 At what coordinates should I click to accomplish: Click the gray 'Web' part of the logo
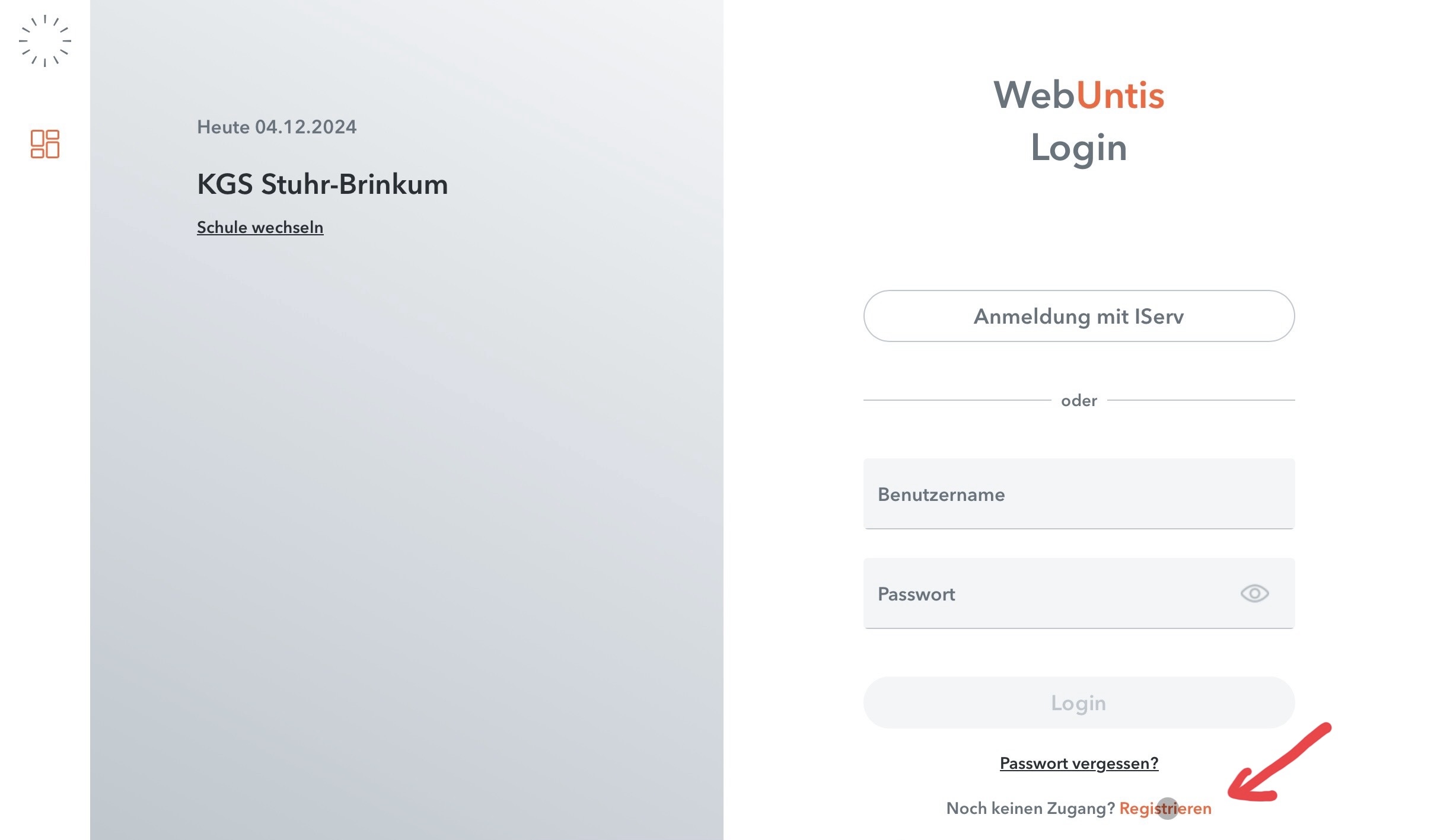click(x=1034, y=95)
